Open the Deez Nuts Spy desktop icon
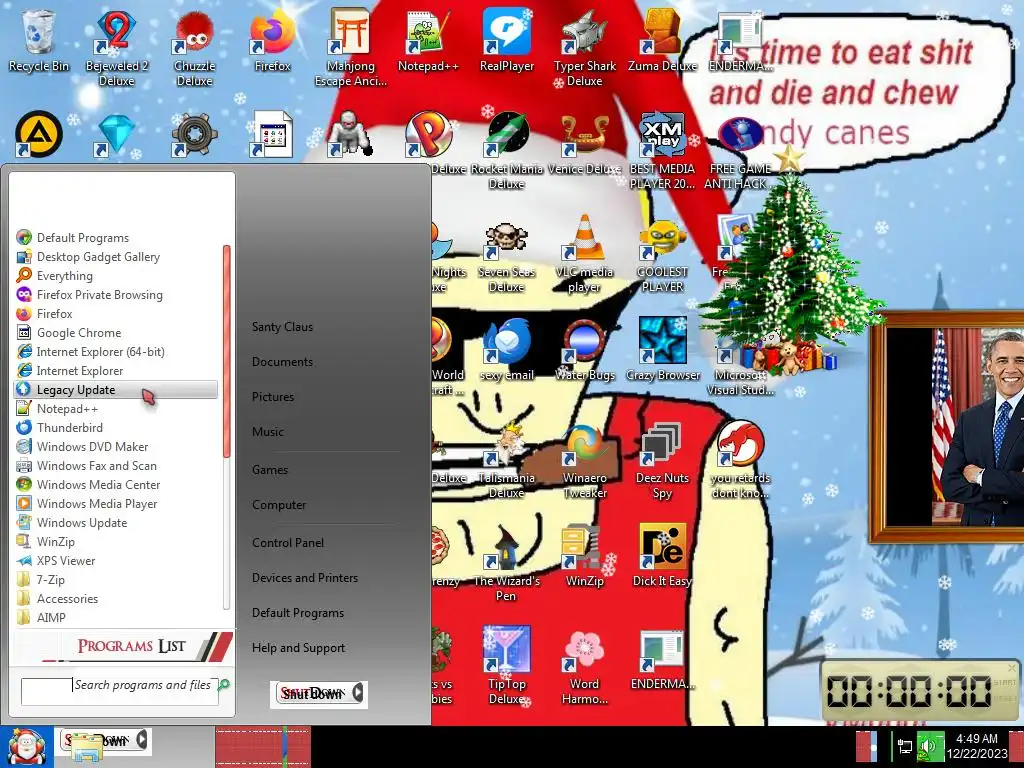The height and width of the screenshot is (768, 1024). coord(662,461)
